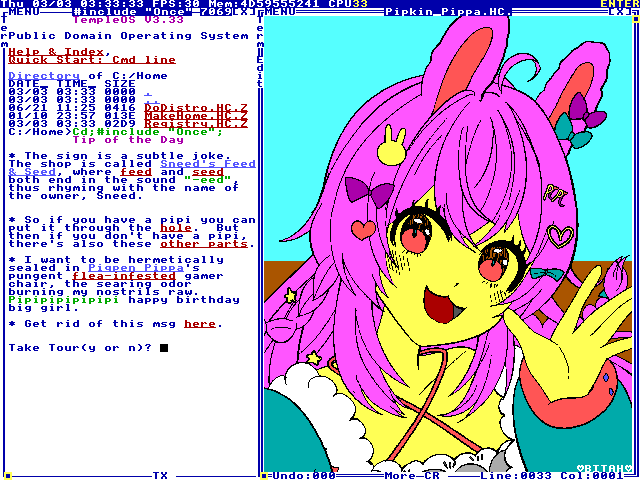This screenshot has height=480, width=640.
Task: Click the TempleOS V3.33 title text
Action: [128, 20]
